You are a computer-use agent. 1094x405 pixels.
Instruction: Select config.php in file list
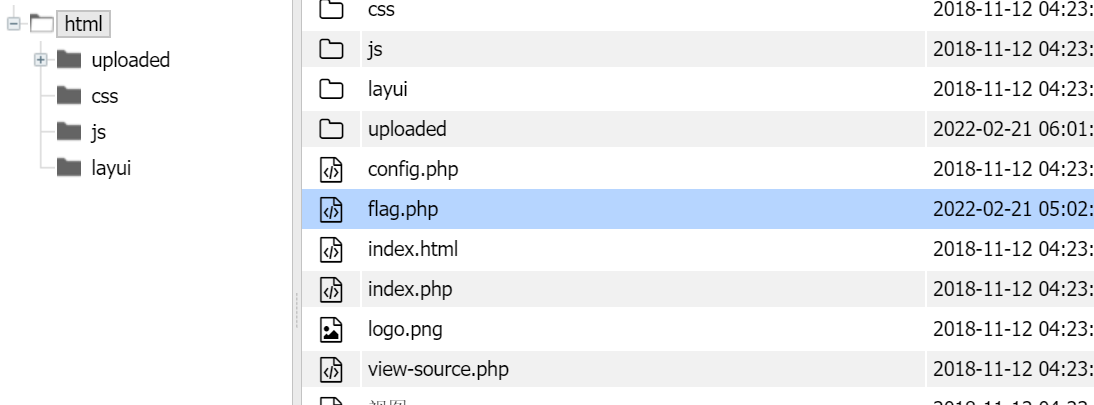click(413, 170)
